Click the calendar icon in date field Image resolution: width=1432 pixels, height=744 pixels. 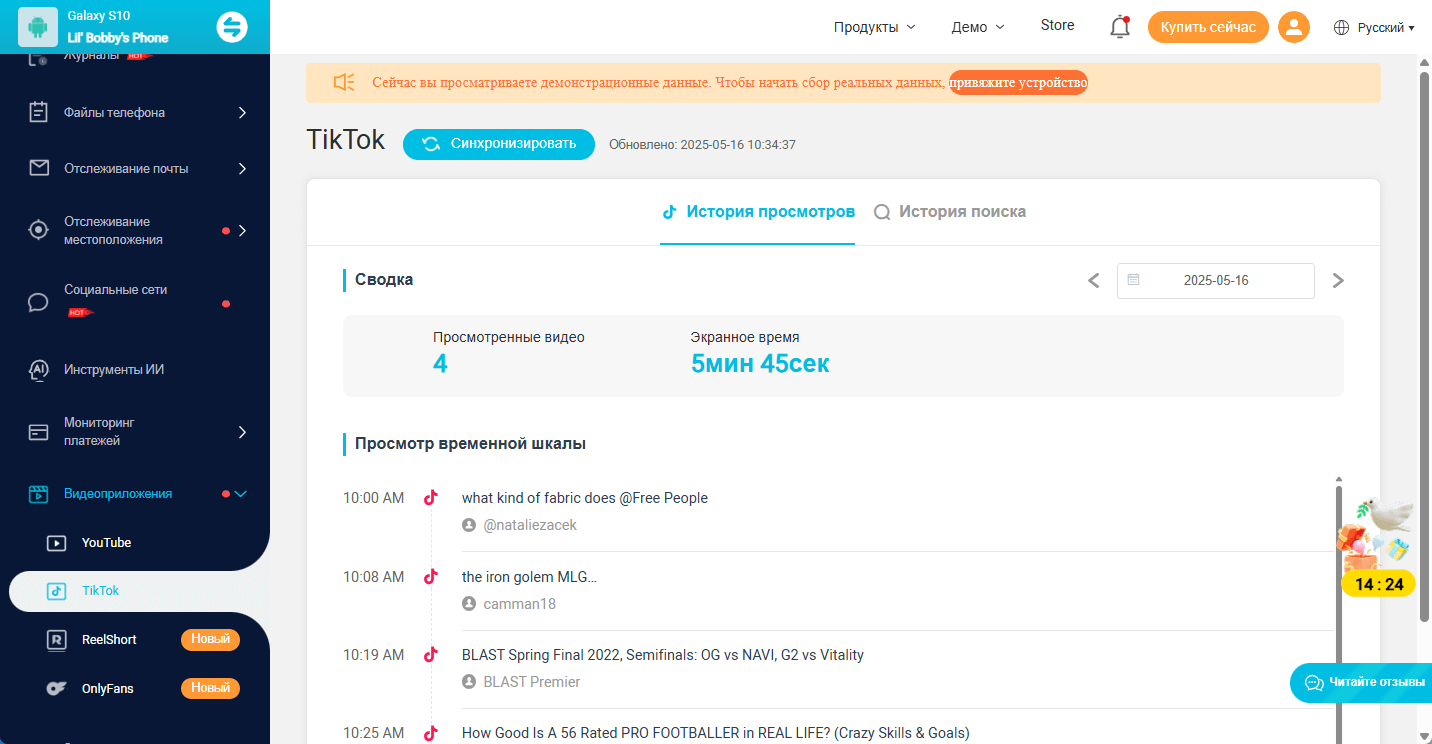point(1133,280)
